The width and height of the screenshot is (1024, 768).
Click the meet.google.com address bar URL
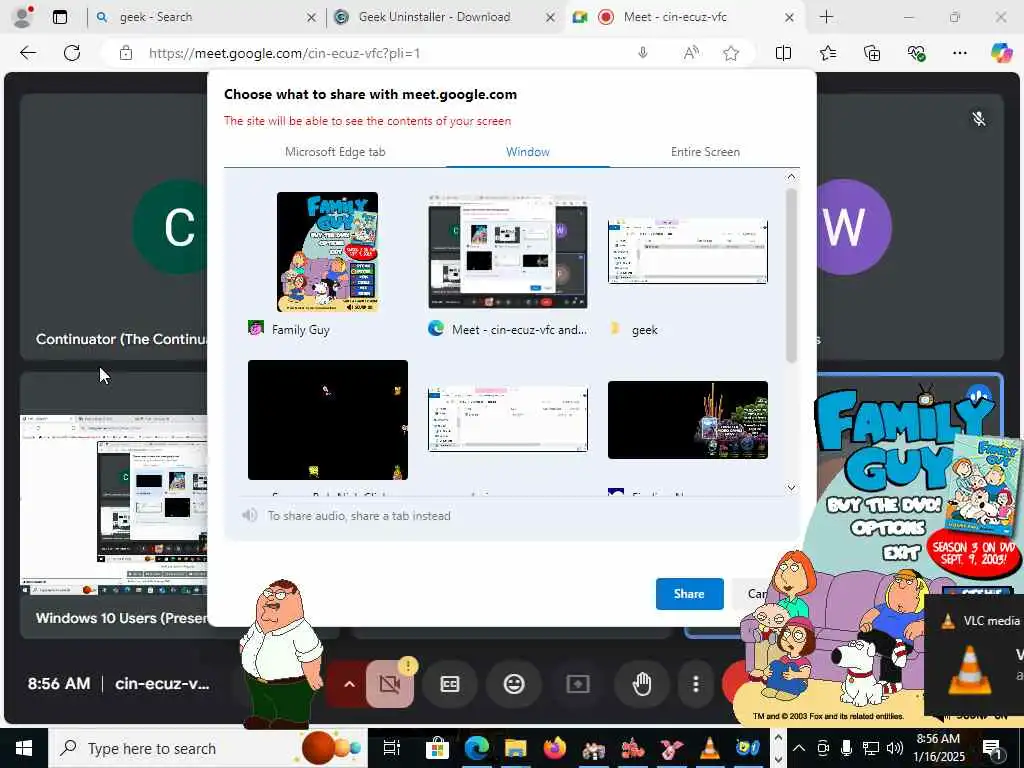pos(284,53)
